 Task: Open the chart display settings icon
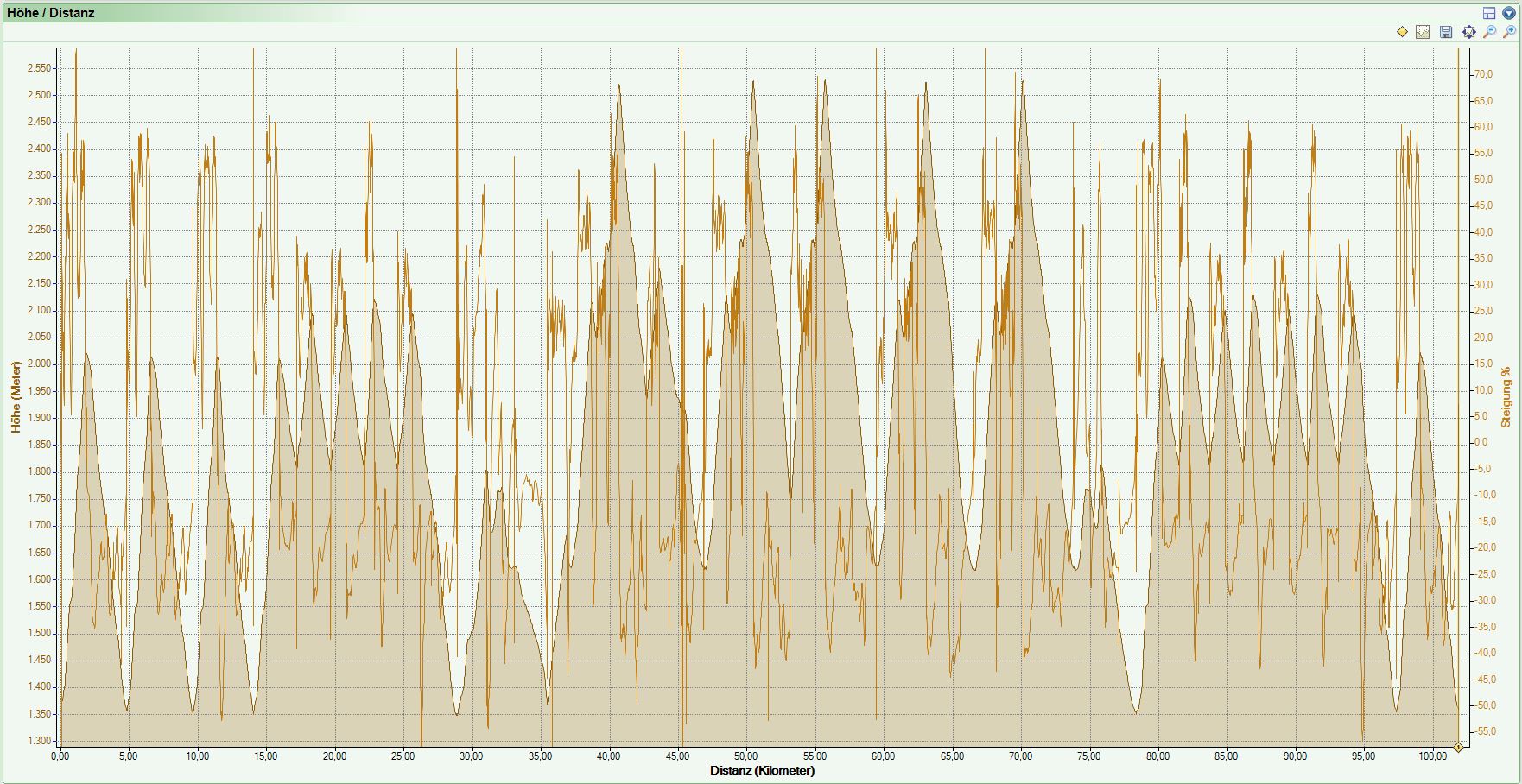coord(1423,32)
